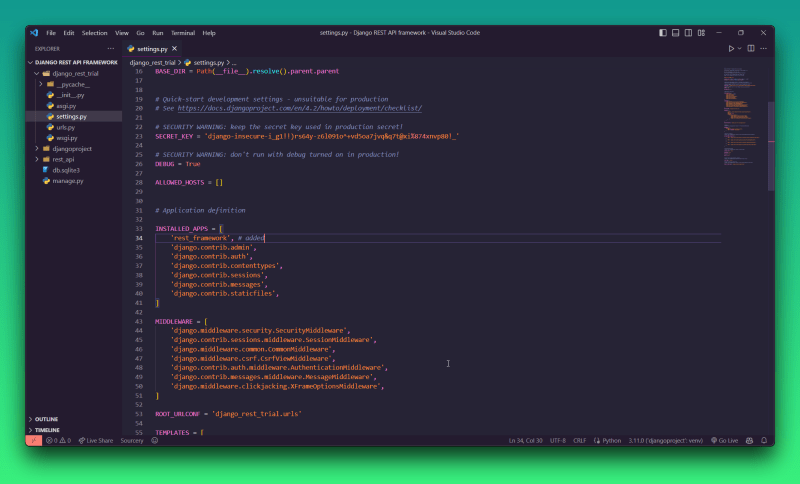Click line number 43 in gutter
800x484 pixels.
139,321
